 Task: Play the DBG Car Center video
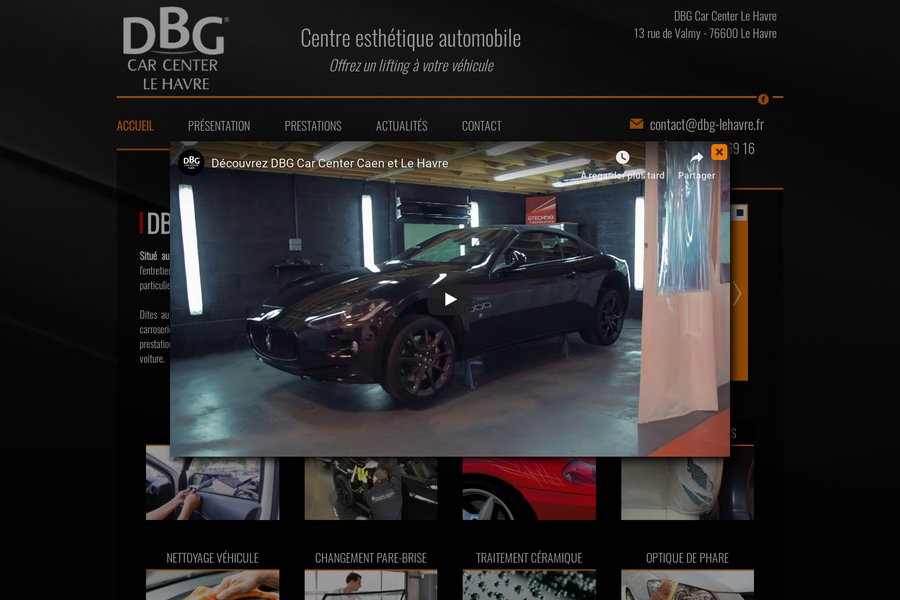[x=450, y=299]
